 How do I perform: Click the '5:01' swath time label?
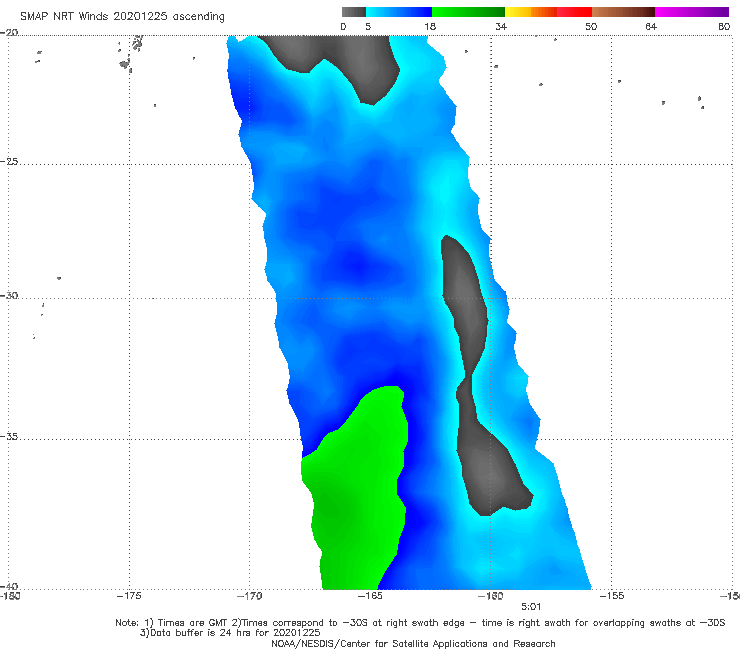[531, 607]
